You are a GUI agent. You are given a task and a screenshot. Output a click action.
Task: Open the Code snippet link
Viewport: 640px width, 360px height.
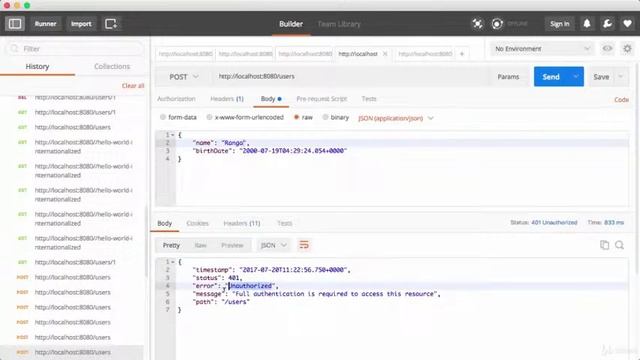621,99
